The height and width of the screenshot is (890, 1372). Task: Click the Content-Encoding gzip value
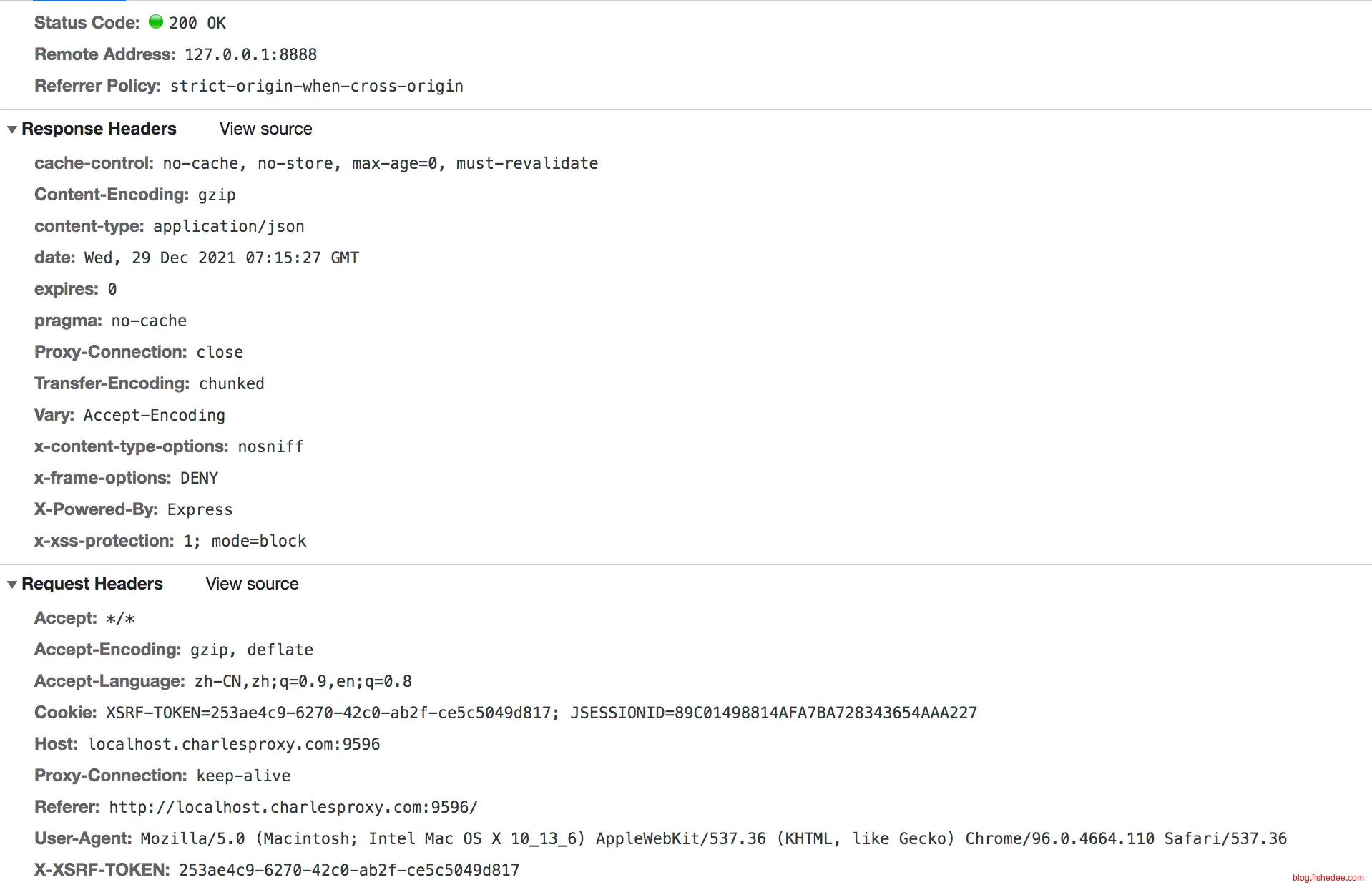click(x=217, y=195)
